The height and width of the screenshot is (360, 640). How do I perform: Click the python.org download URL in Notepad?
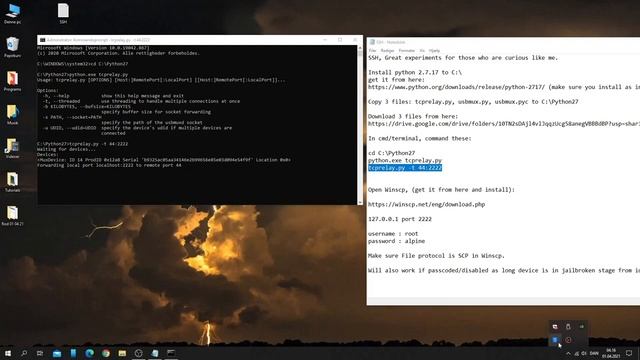point(456,87)
